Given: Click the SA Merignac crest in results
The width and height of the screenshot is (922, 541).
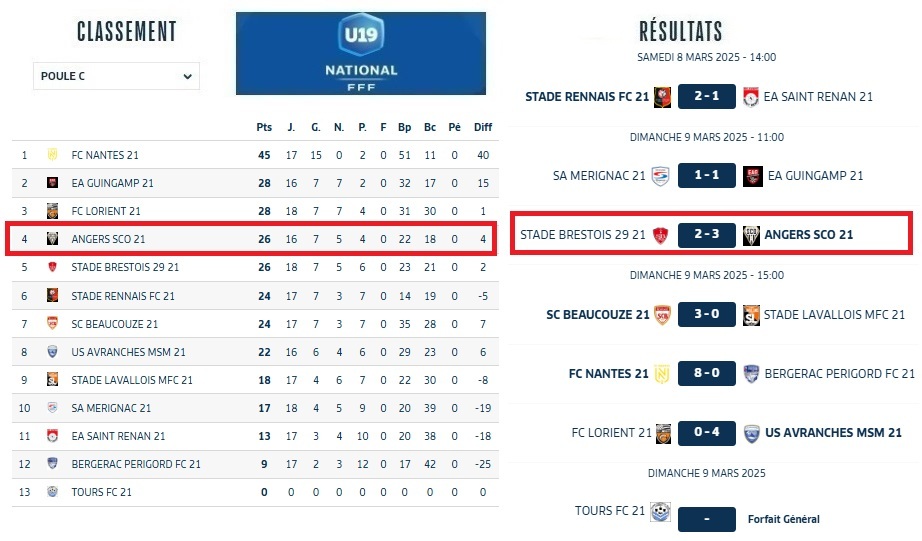Looking at the screenshot, I should click(660, 176).
